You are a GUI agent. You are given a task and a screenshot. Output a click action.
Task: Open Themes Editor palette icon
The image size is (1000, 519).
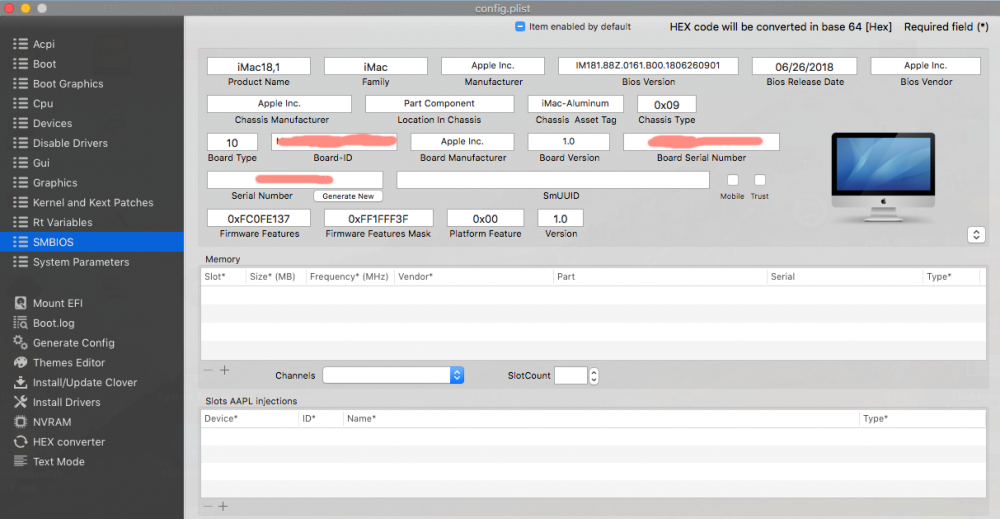pos(20,362)
